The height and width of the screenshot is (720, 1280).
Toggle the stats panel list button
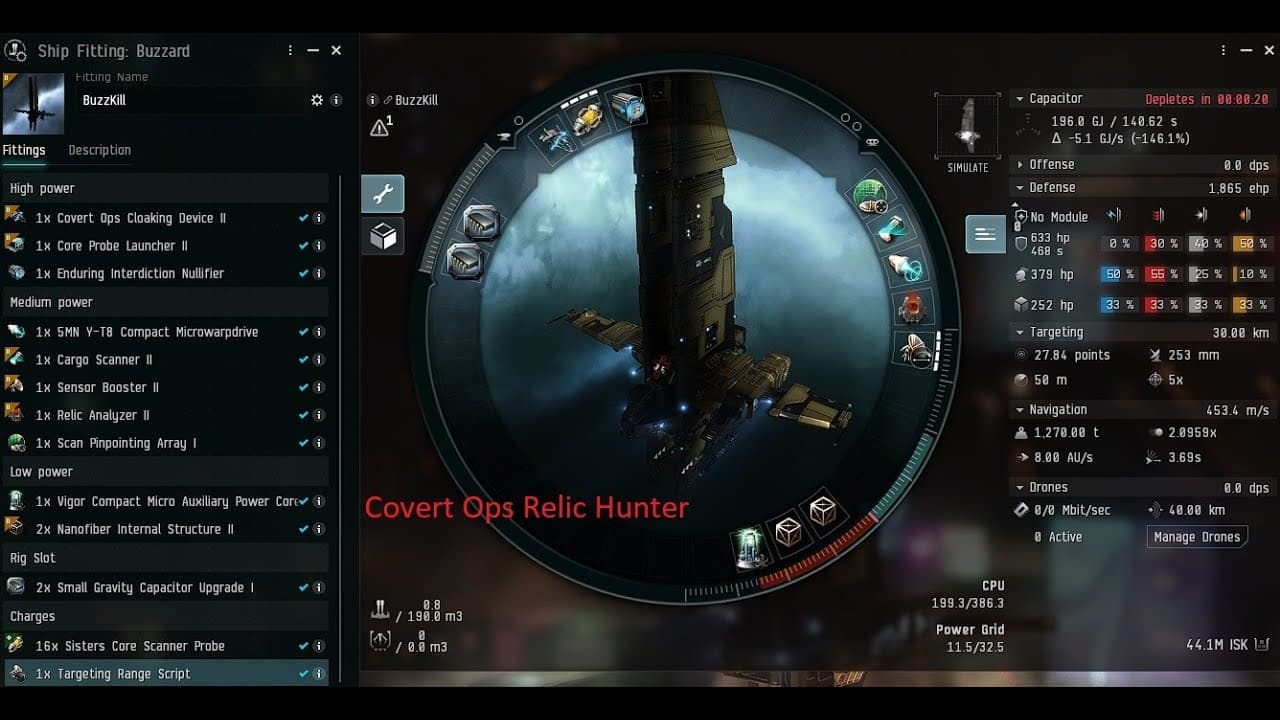pyautogui.click(x=985, y=234)
